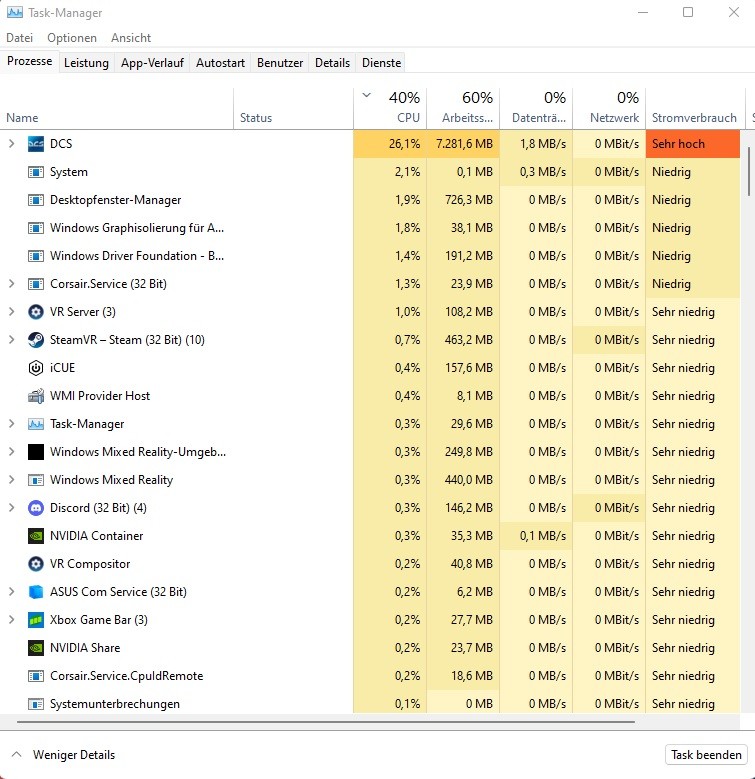This screenshot has width=755, height=779.
Task: Click the Xbox Game Bar icon
Action: pos(36,620)
